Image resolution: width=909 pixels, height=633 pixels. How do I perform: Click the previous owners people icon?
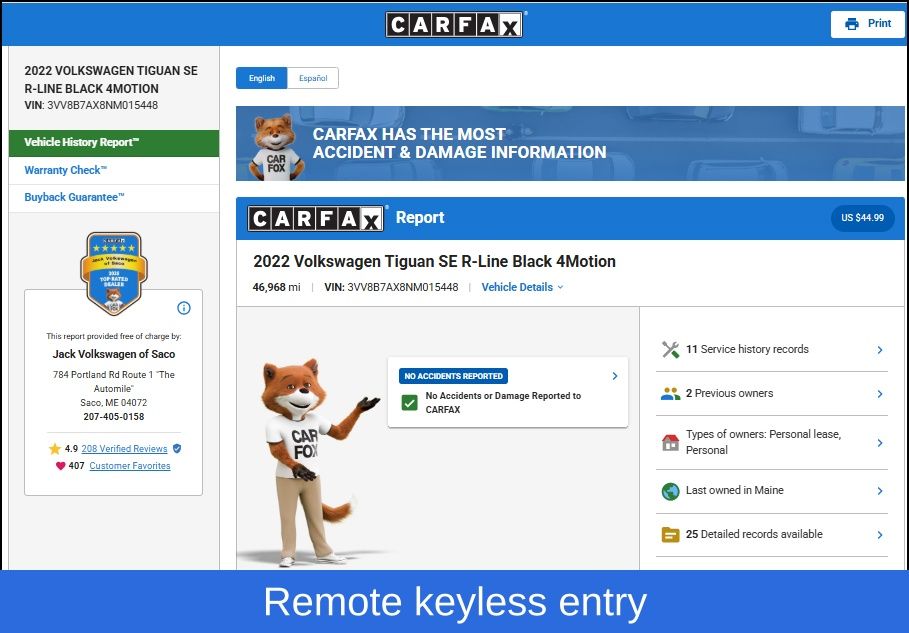(670, 394)
